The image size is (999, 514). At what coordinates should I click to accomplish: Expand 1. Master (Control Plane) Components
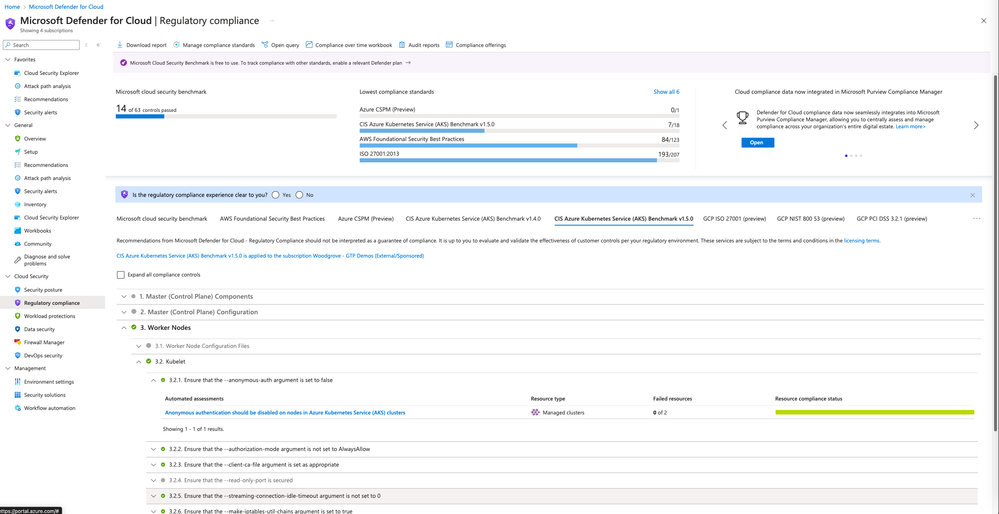[124, 297]
